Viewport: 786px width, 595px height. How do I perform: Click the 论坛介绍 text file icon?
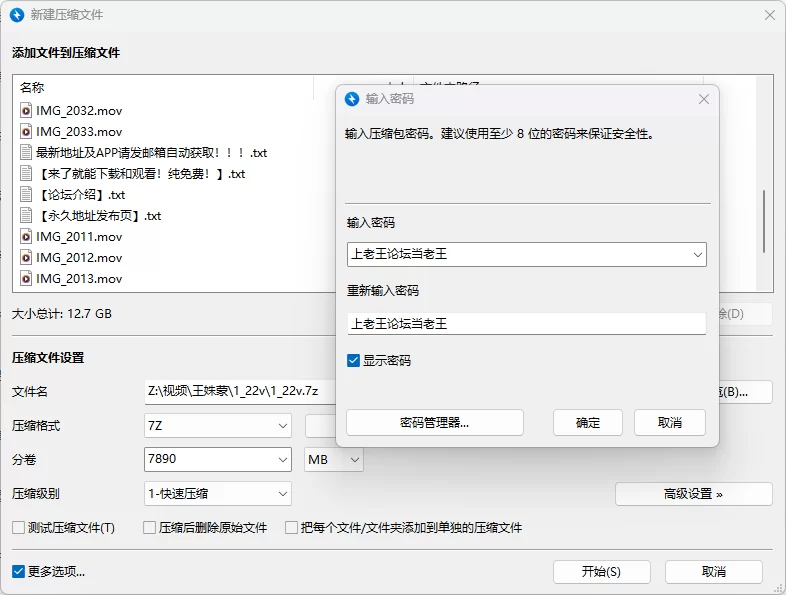point(27,194)
